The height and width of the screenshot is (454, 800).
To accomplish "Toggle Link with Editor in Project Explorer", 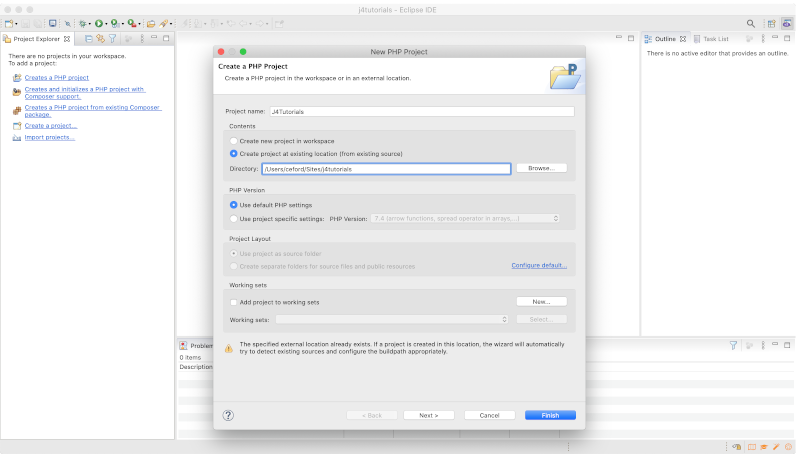I will 101,39.
